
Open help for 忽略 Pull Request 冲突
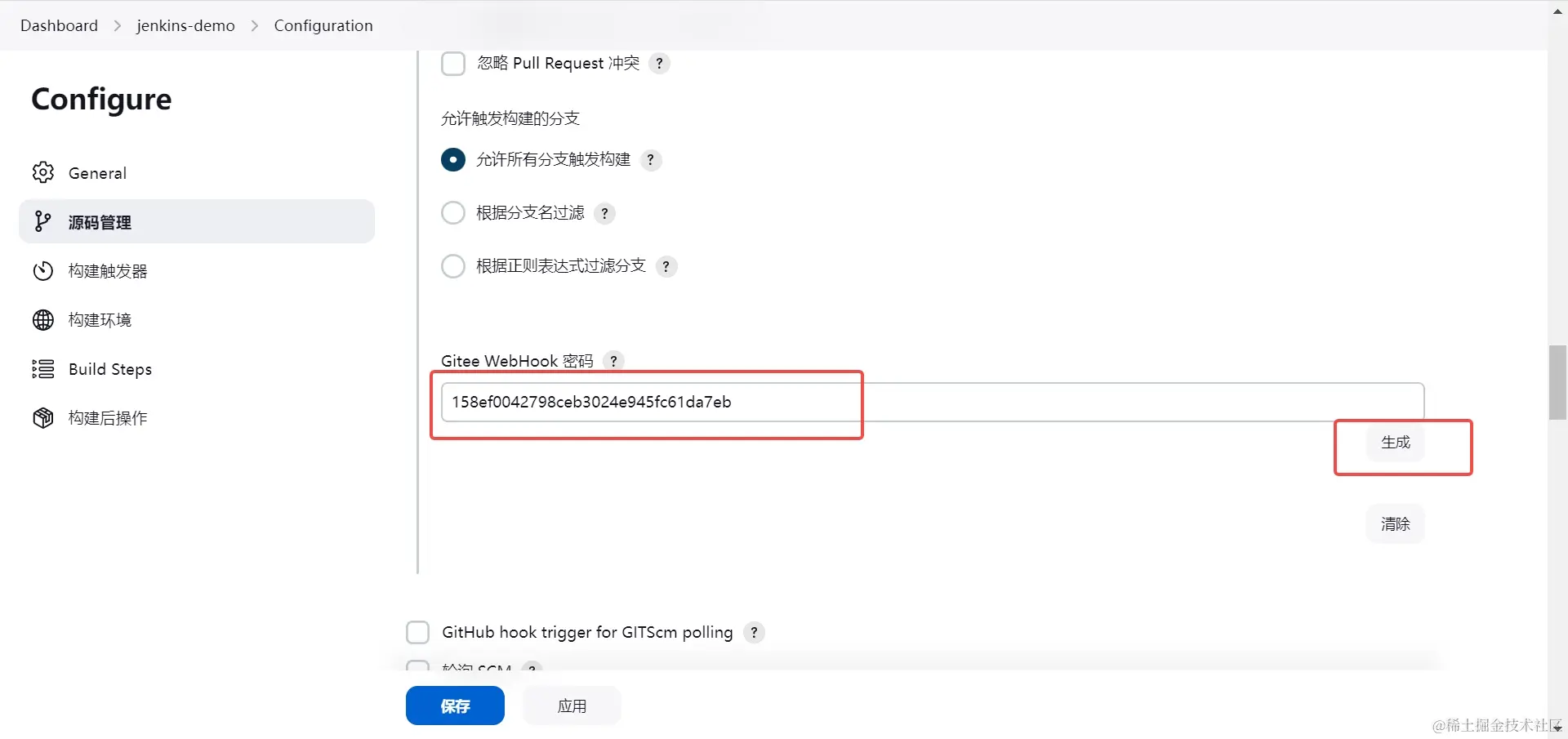click(x=660, y=63)
